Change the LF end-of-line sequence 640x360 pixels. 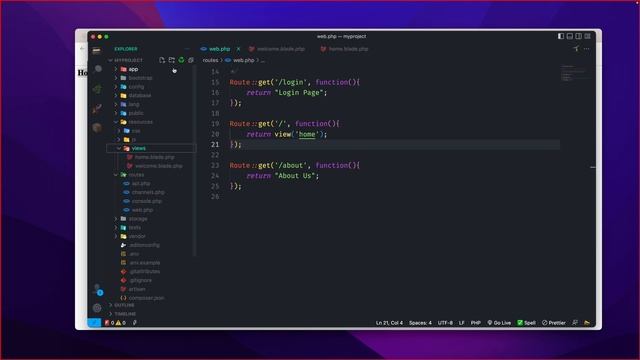(461, 323)
